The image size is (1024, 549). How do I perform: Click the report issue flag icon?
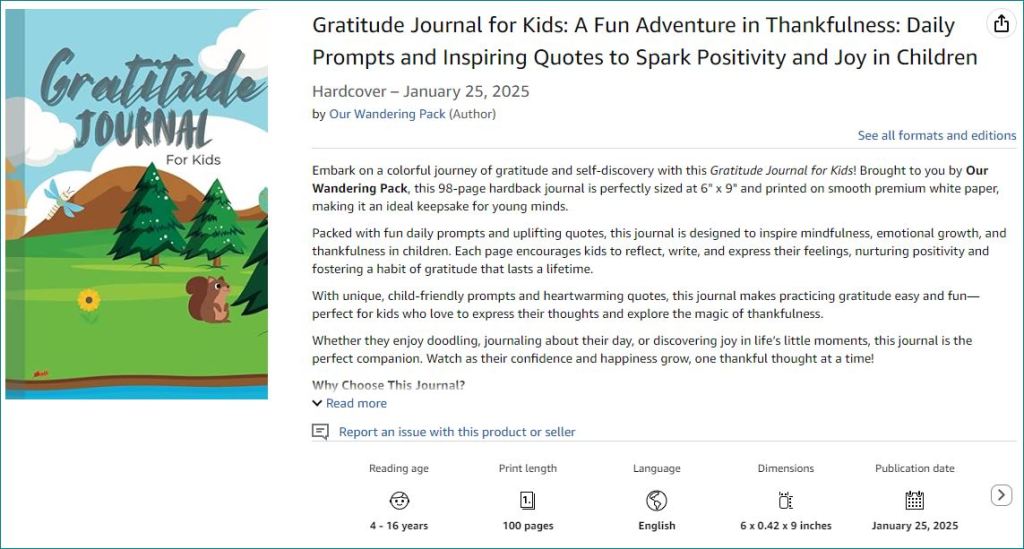tap(320, 432)
